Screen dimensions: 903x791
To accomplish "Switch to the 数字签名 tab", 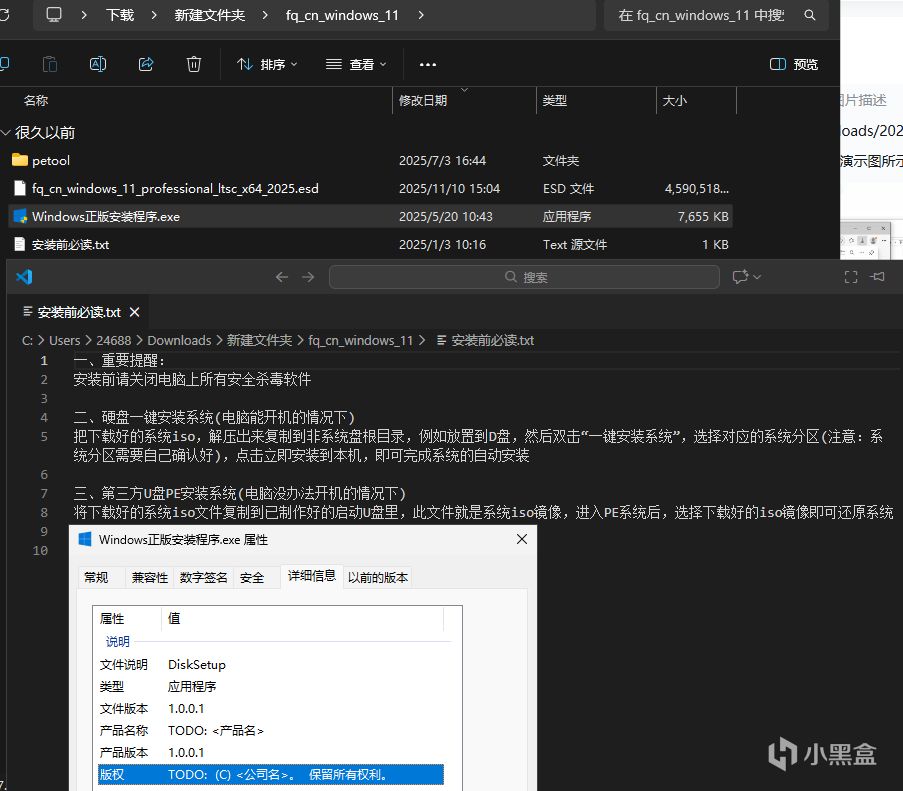I will [x=203, y=577].
